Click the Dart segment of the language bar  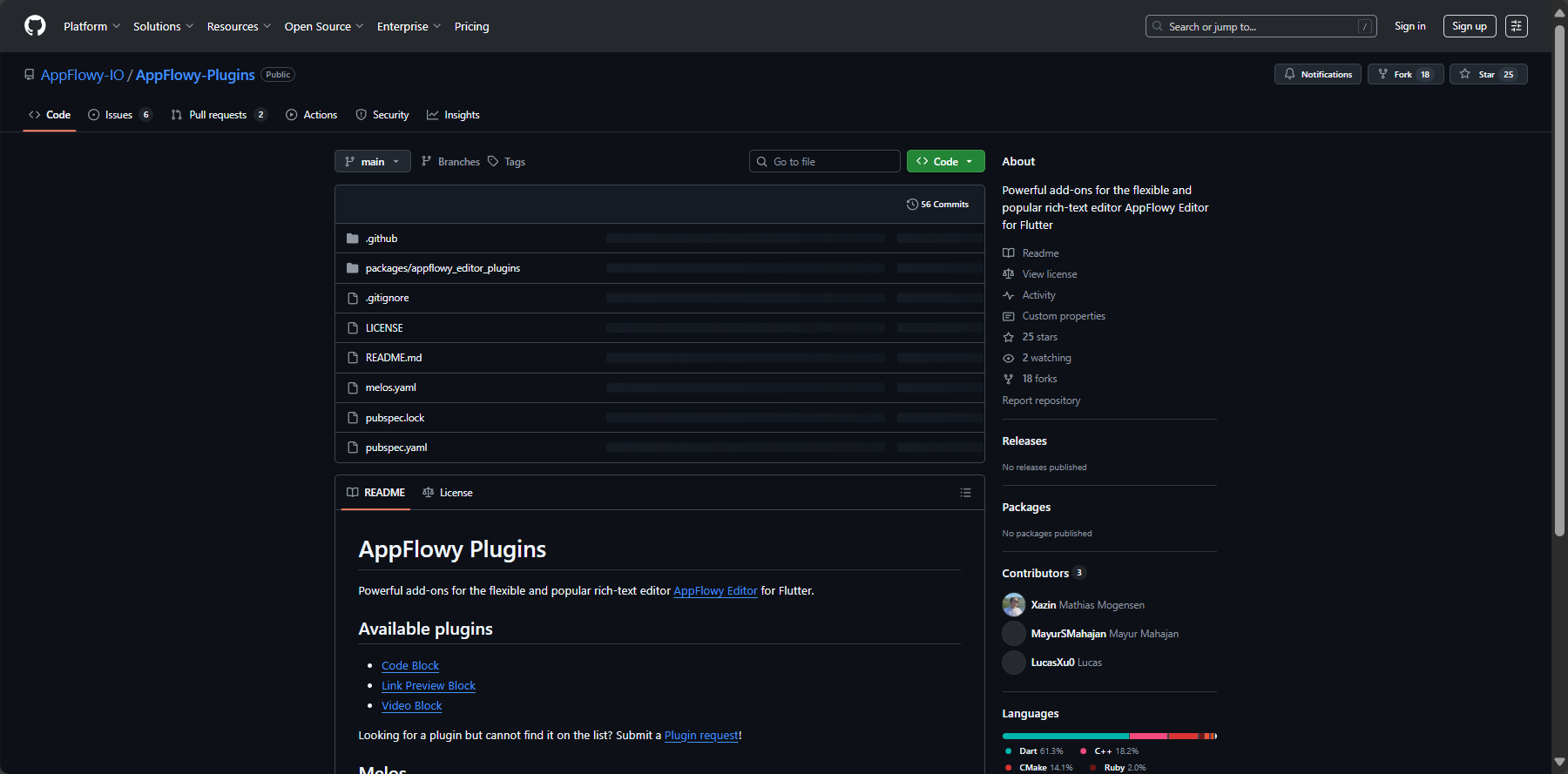click(x=1065, y=737)
